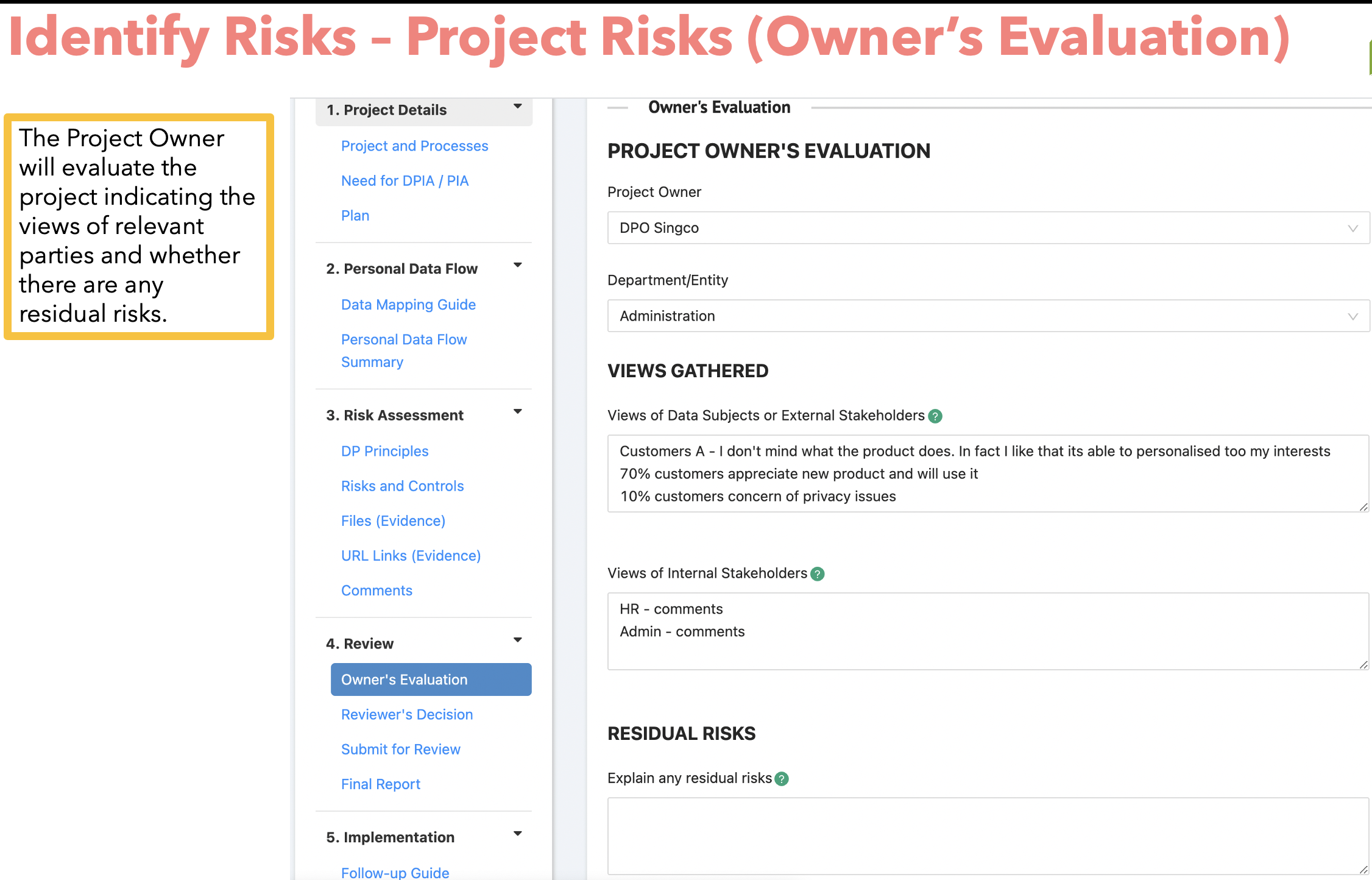Open the Department/Entity dropdown showing Administration
The height and width of the screenshot is (880, 1372).
[988, 316]
